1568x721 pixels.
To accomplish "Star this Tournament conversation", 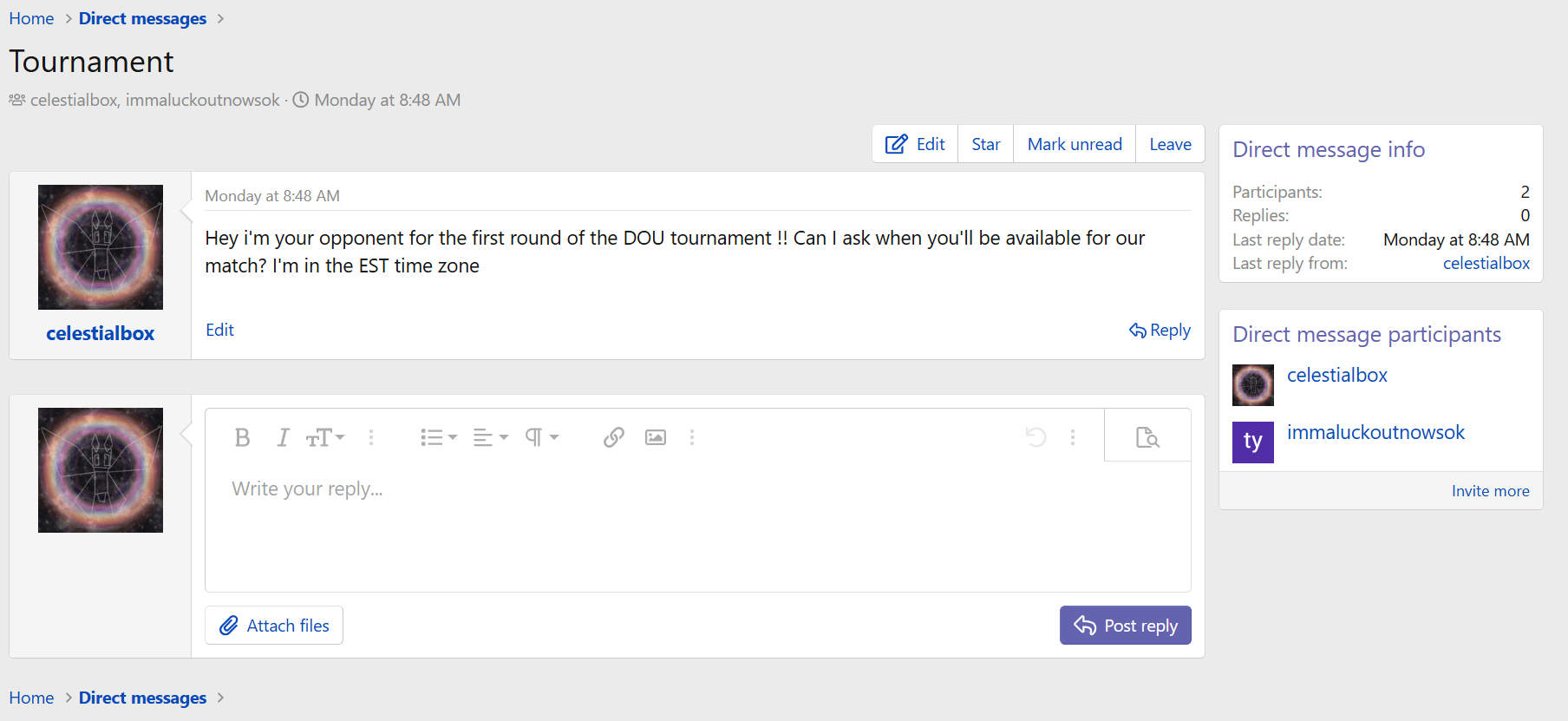I will point(986,144).
